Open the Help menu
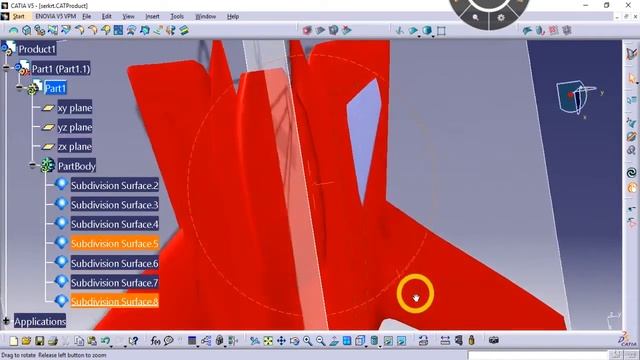Screen dimensions: 640x360 pyautogui.click(x=233, y=16)
